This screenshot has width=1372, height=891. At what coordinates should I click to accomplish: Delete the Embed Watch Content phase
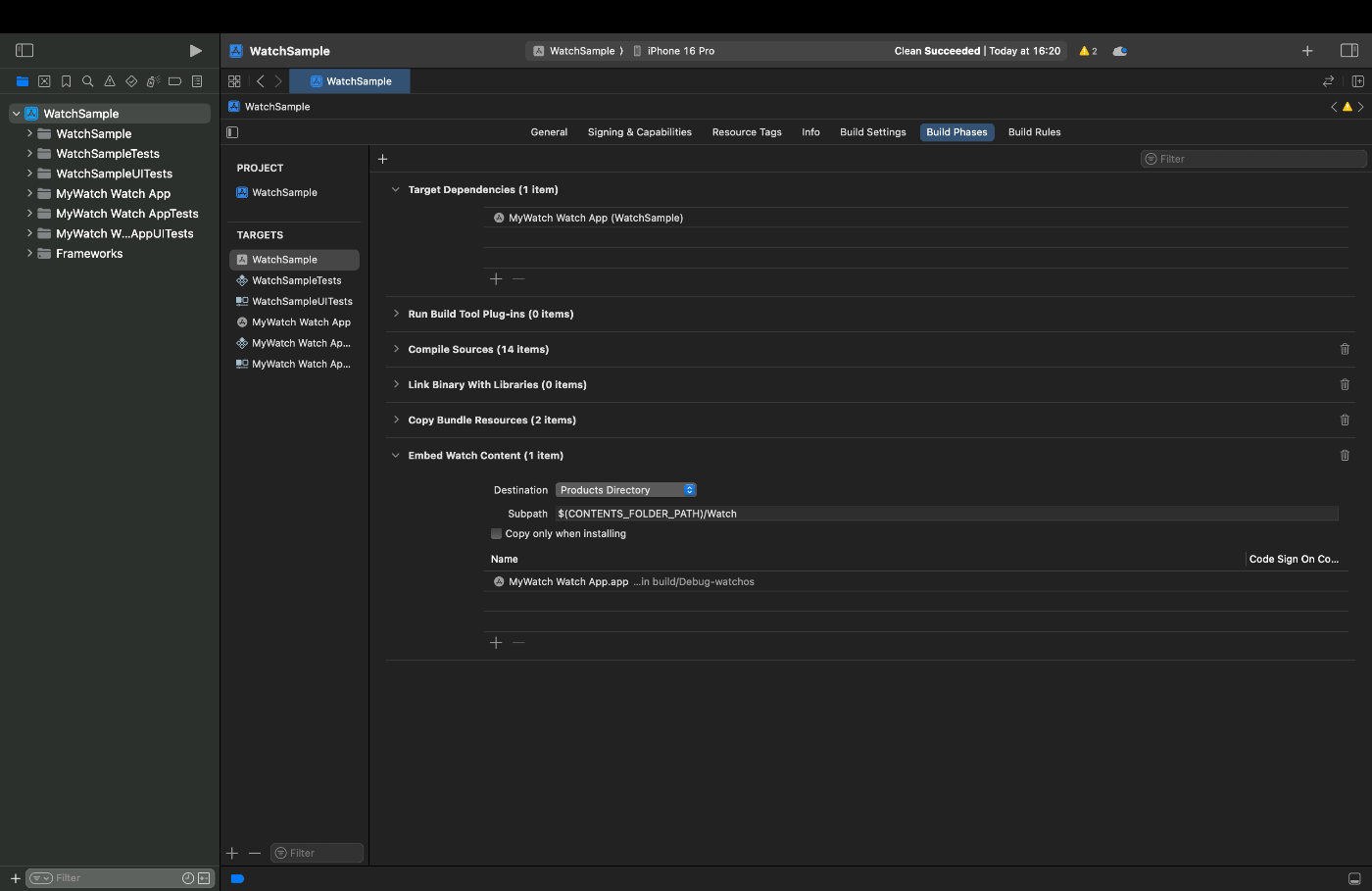tap(1345, 455)
